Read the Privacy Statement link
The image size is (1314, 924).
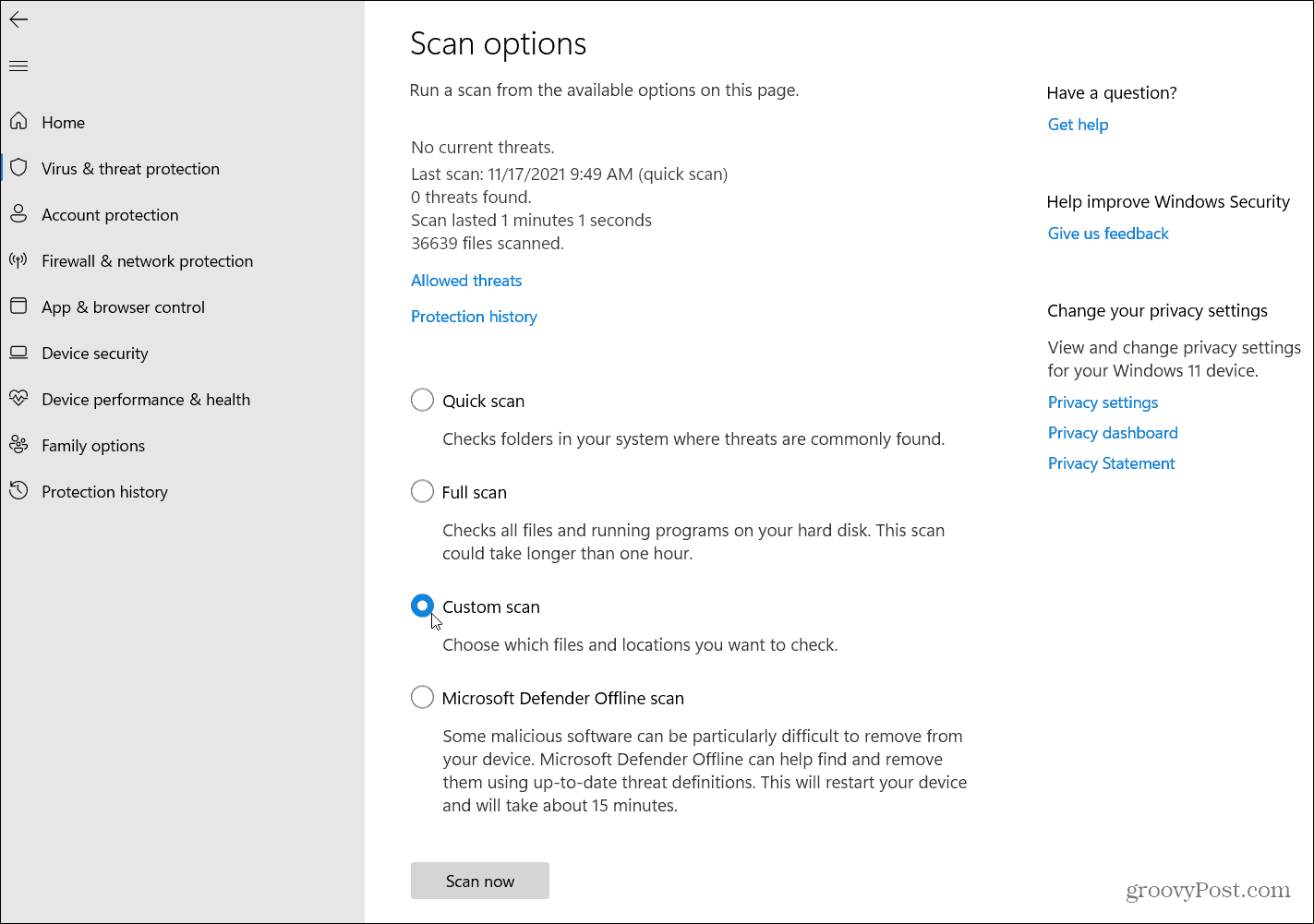[x=1111, y=463]
